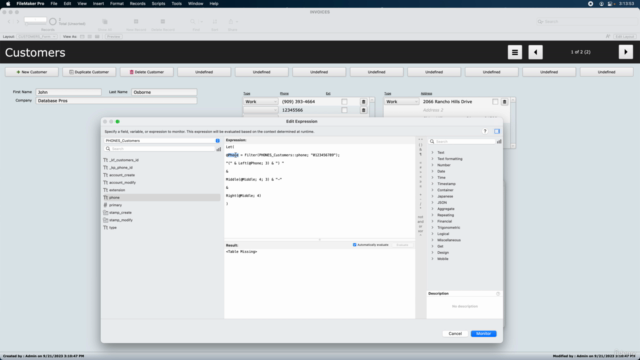Click the Delete Record toolbar icon

tap(163, 22)
